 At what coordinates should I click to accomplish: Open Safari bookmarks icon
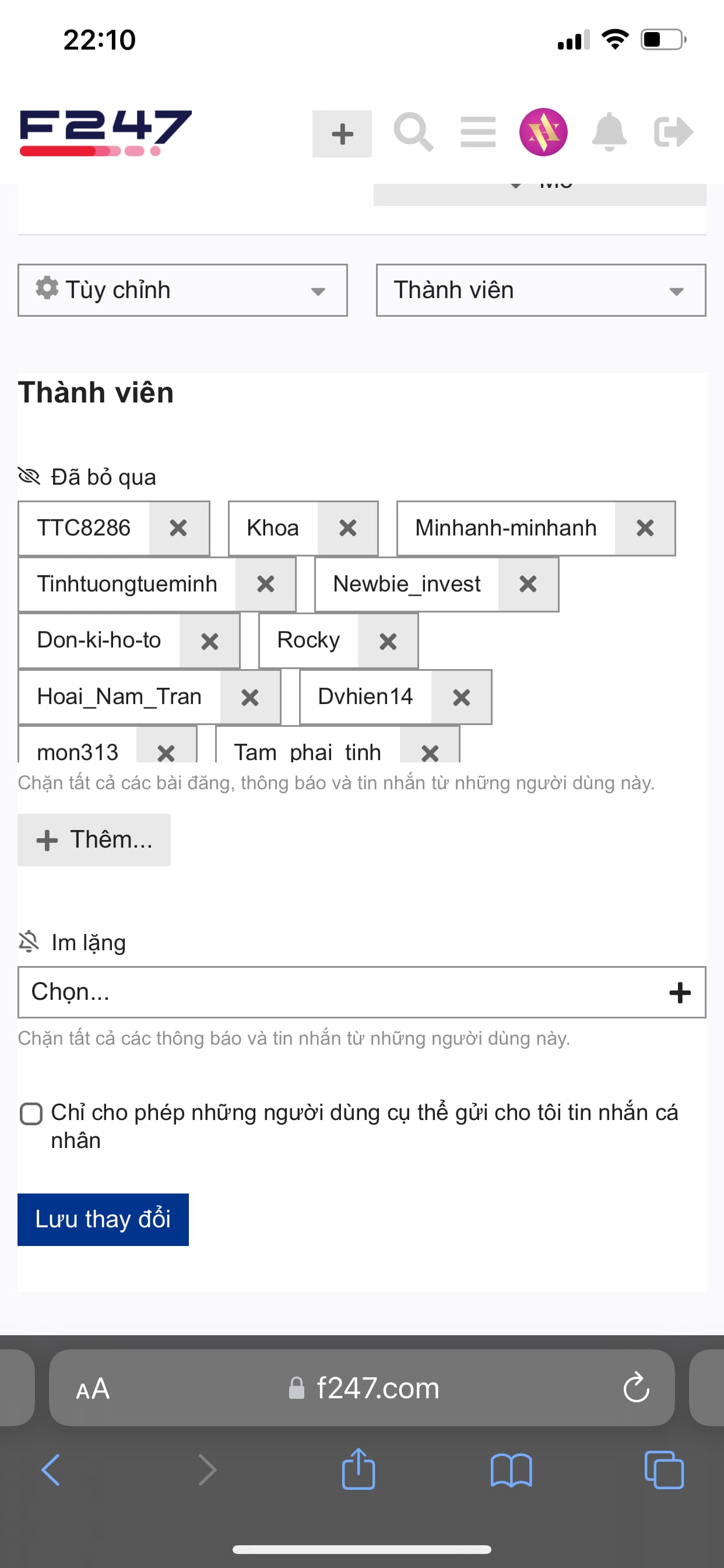[511, 1471]
